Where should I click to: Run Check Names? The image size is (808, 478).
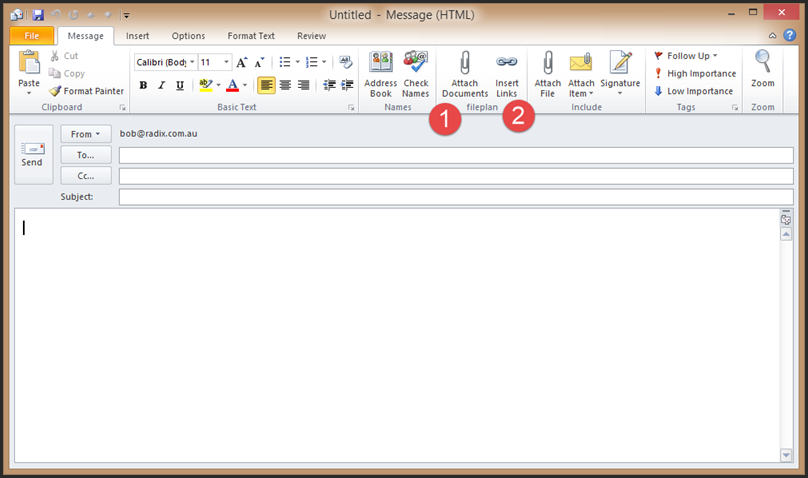pos(415,74)
